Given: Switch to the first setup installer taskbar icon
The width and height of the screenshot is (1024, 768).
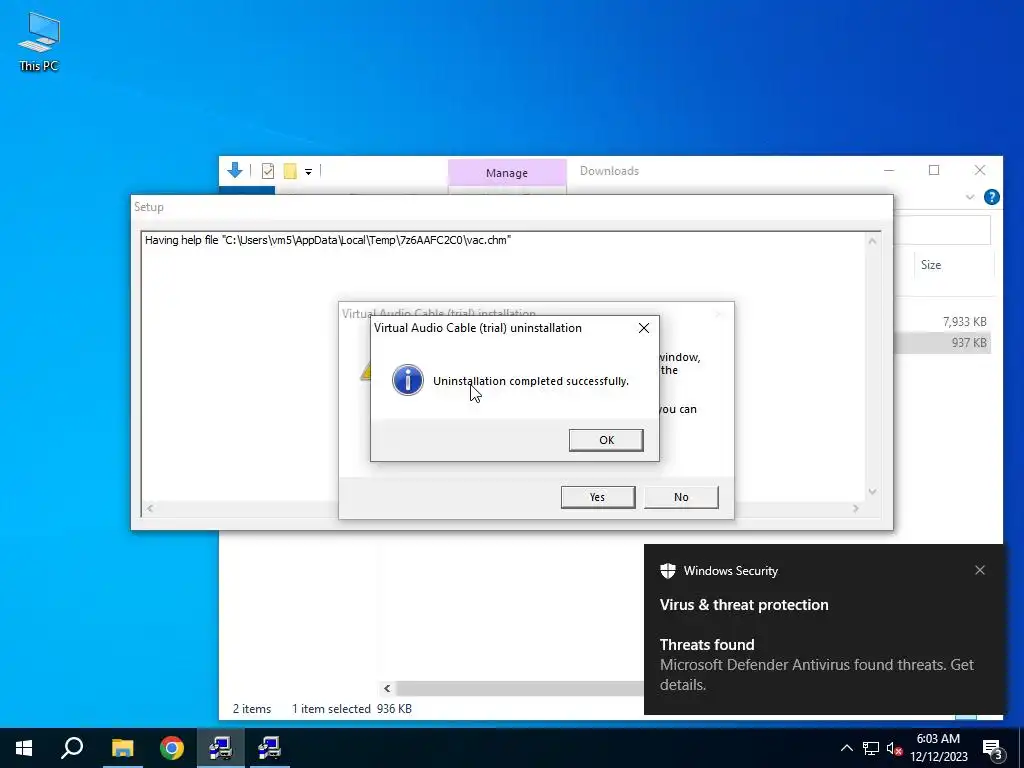Looking at the screenshot, I should pyautogui.click(x=221, y=748).
